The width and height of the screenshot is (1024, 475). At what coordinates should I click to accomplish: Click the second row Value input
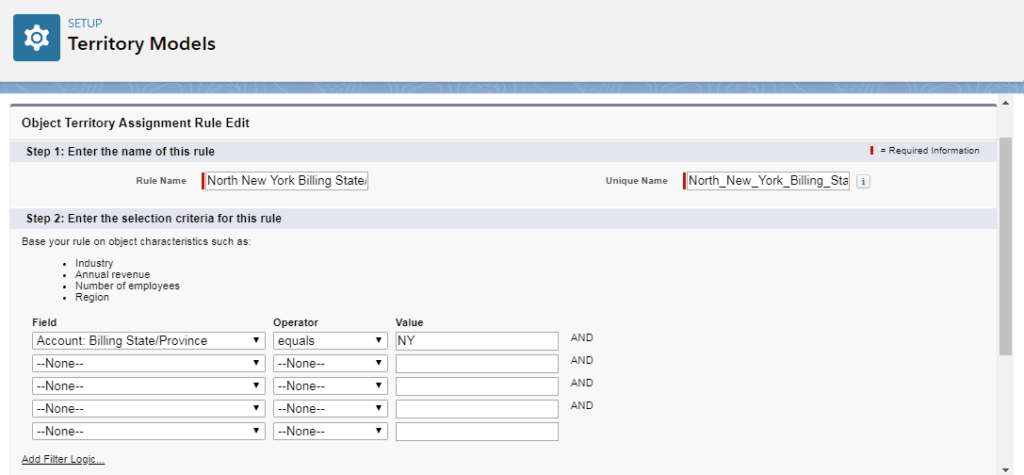click(x=476, y=364)
